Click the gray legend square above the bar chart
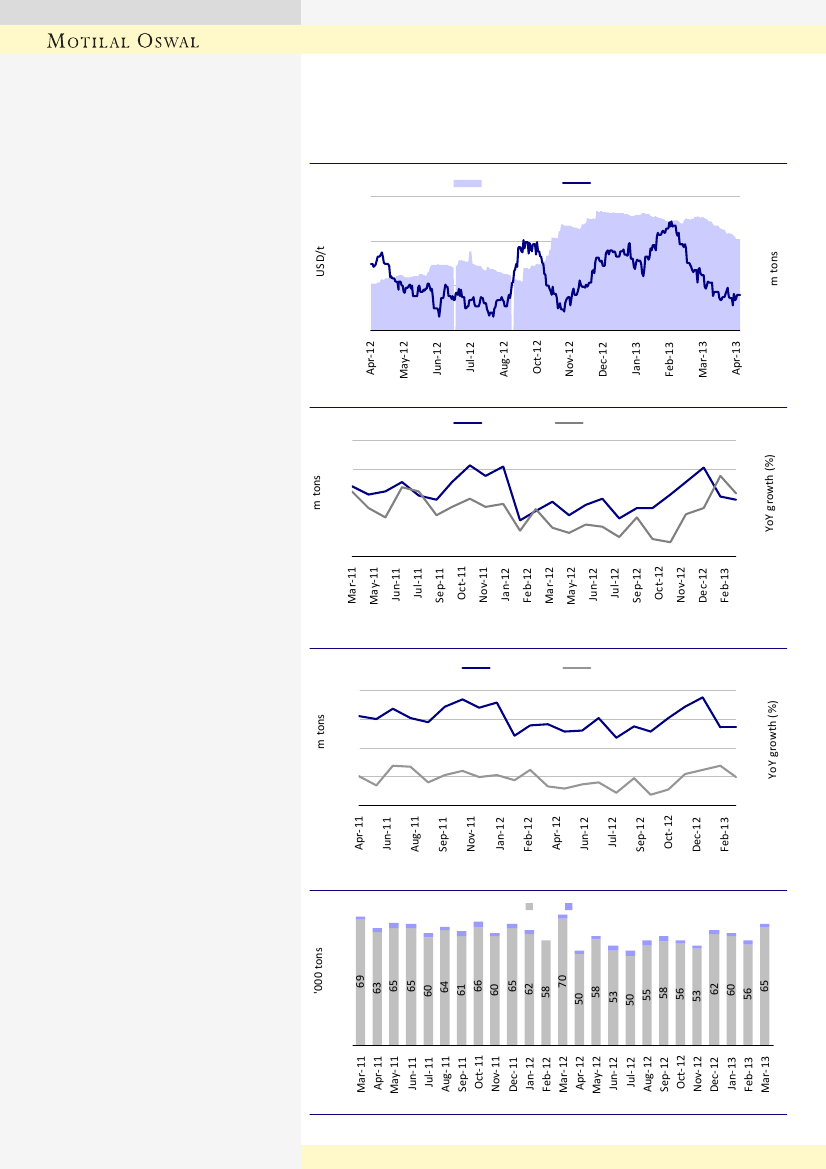Image resolution: width=826 pixels, height=1169 pixels. pyautogui.click(x=530, y=906)
